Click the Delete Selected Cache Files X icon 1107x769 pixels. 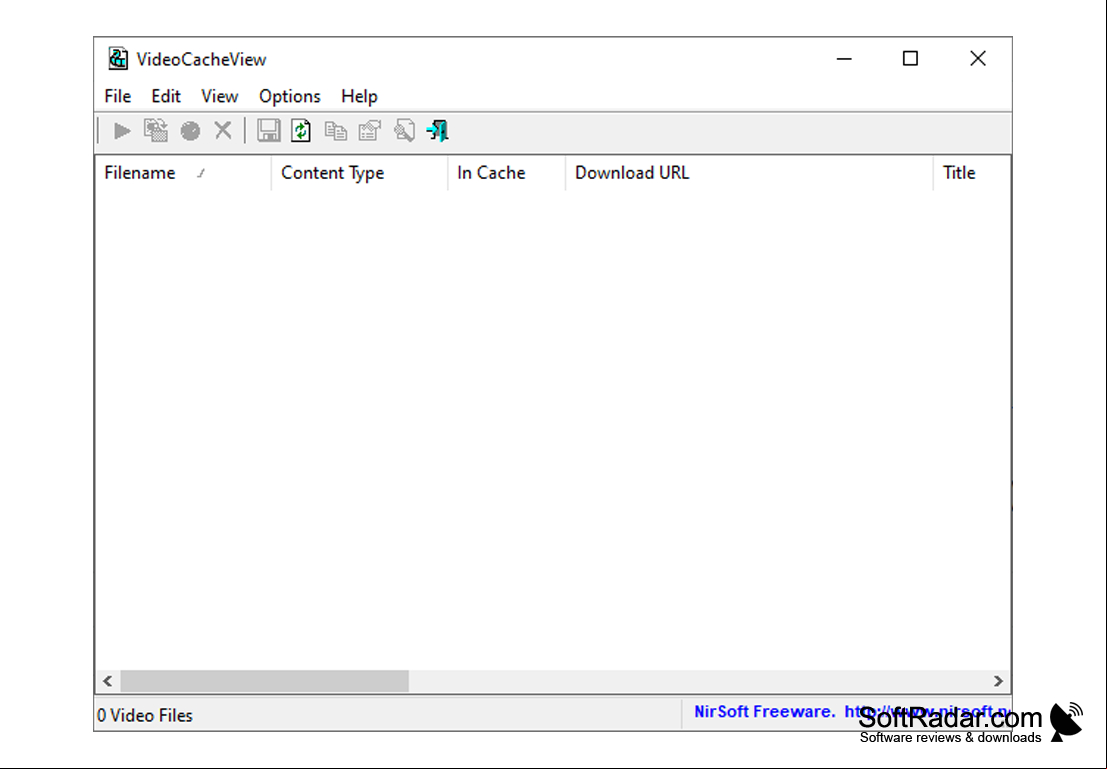click(x=223, y=130)
